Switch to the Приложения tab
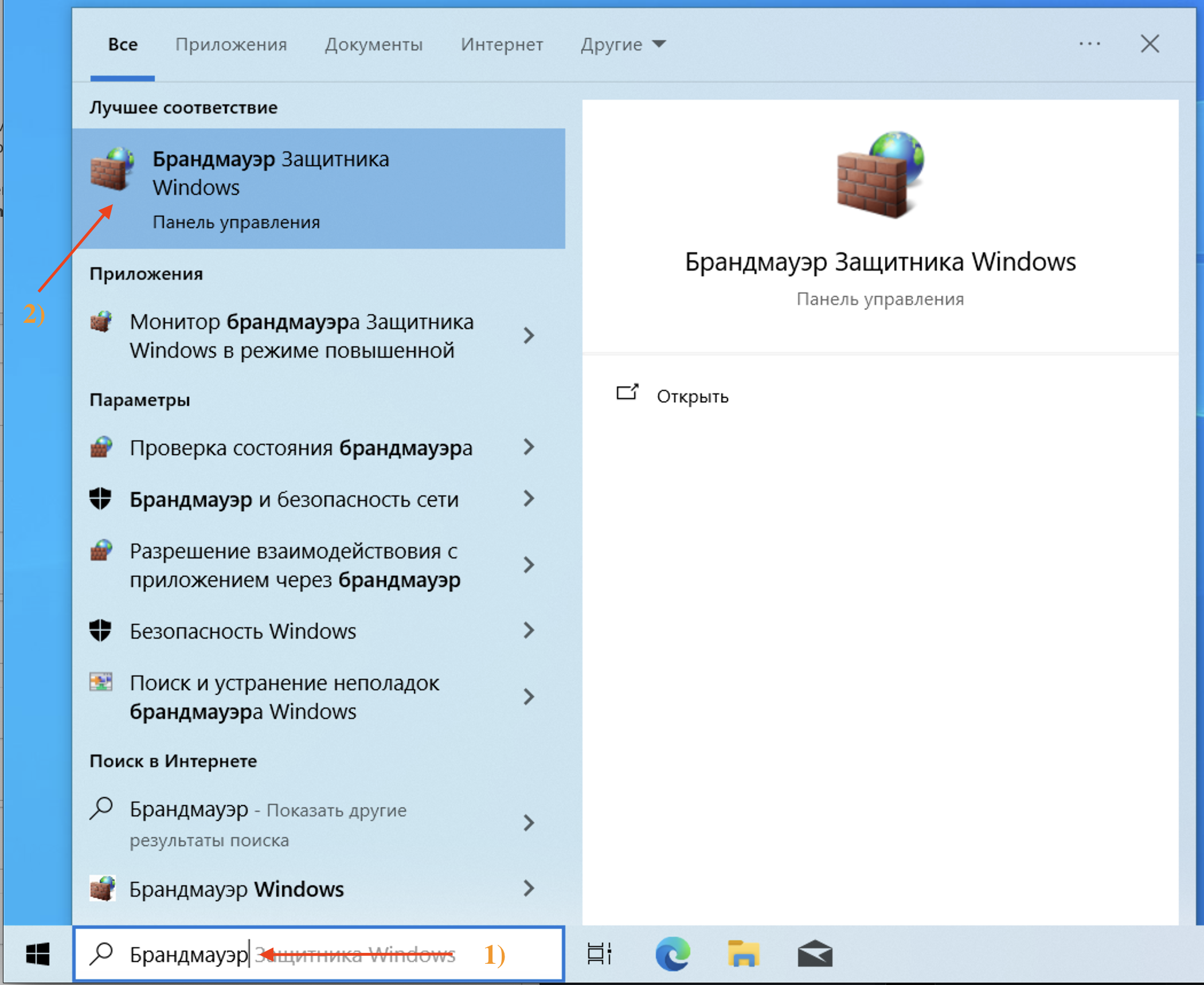Image resolution: width=1204 pixels, height=985 pixels. tap(231, 45)
